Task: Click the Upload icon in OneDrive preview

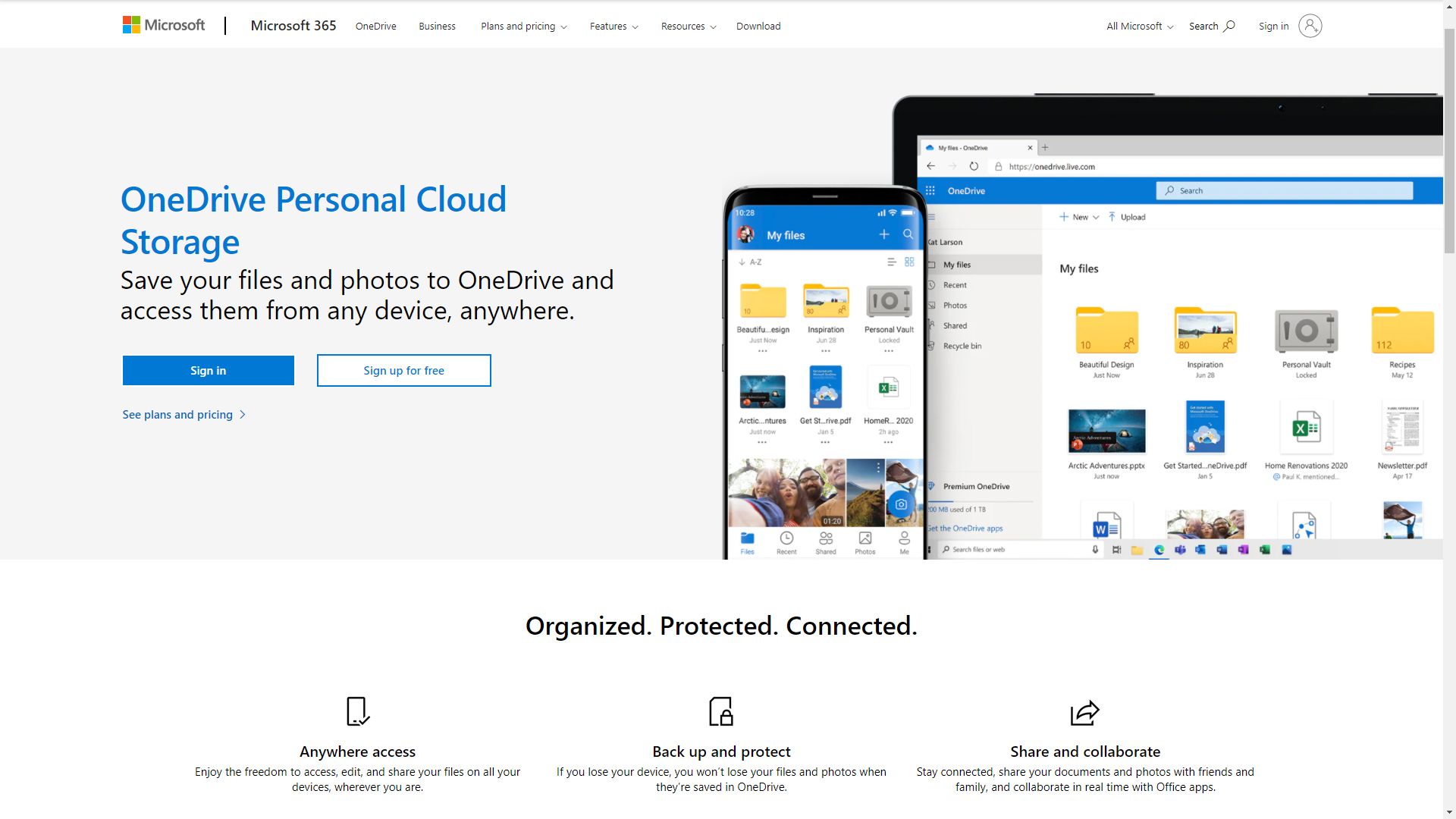Action: [1113, 217]
